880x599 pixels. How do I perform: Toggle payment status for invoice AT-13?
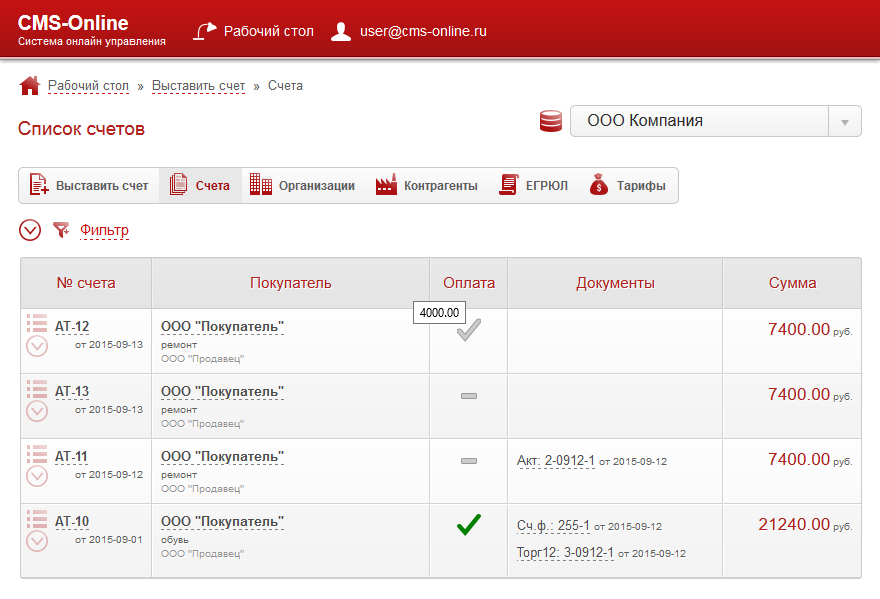tap(468, 397)
